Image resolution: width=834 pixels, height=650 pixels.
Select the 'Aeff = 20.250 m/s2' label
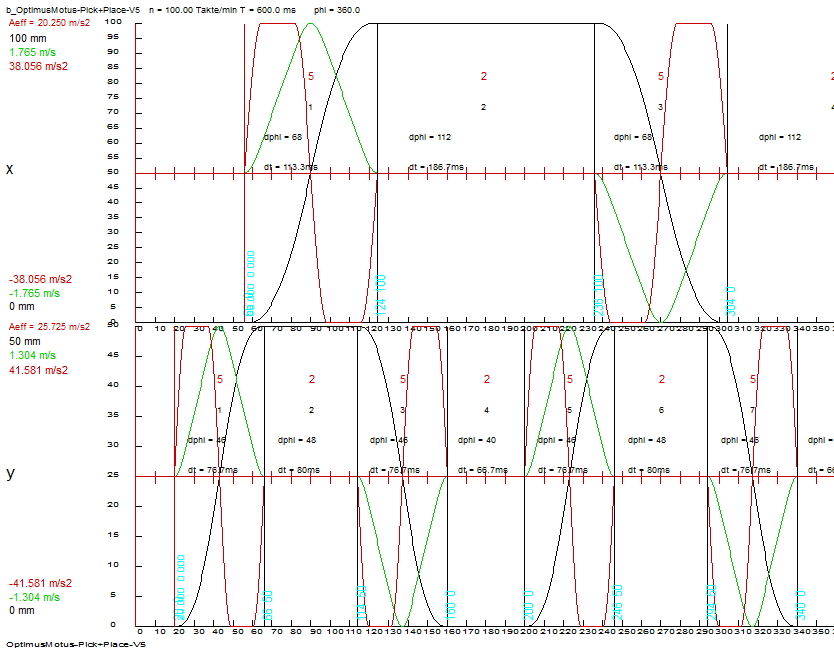(49, 21)
